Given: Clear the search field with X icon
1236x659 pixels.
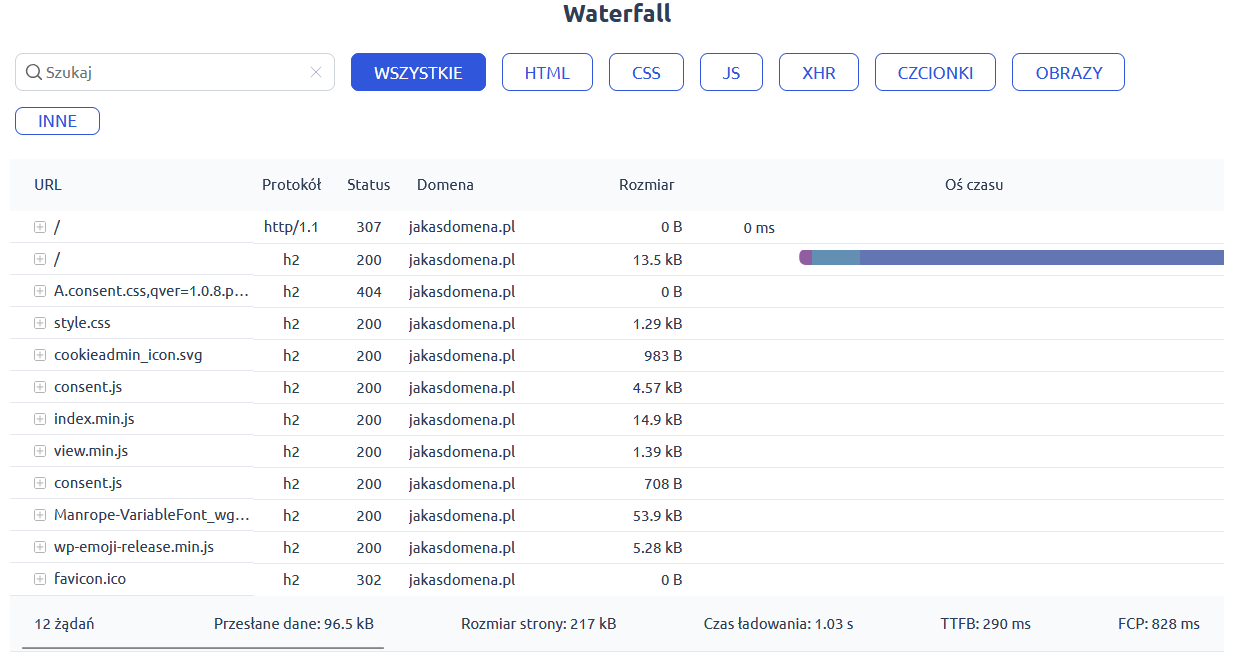Looking at the screenshot, I should click(316, 72).
